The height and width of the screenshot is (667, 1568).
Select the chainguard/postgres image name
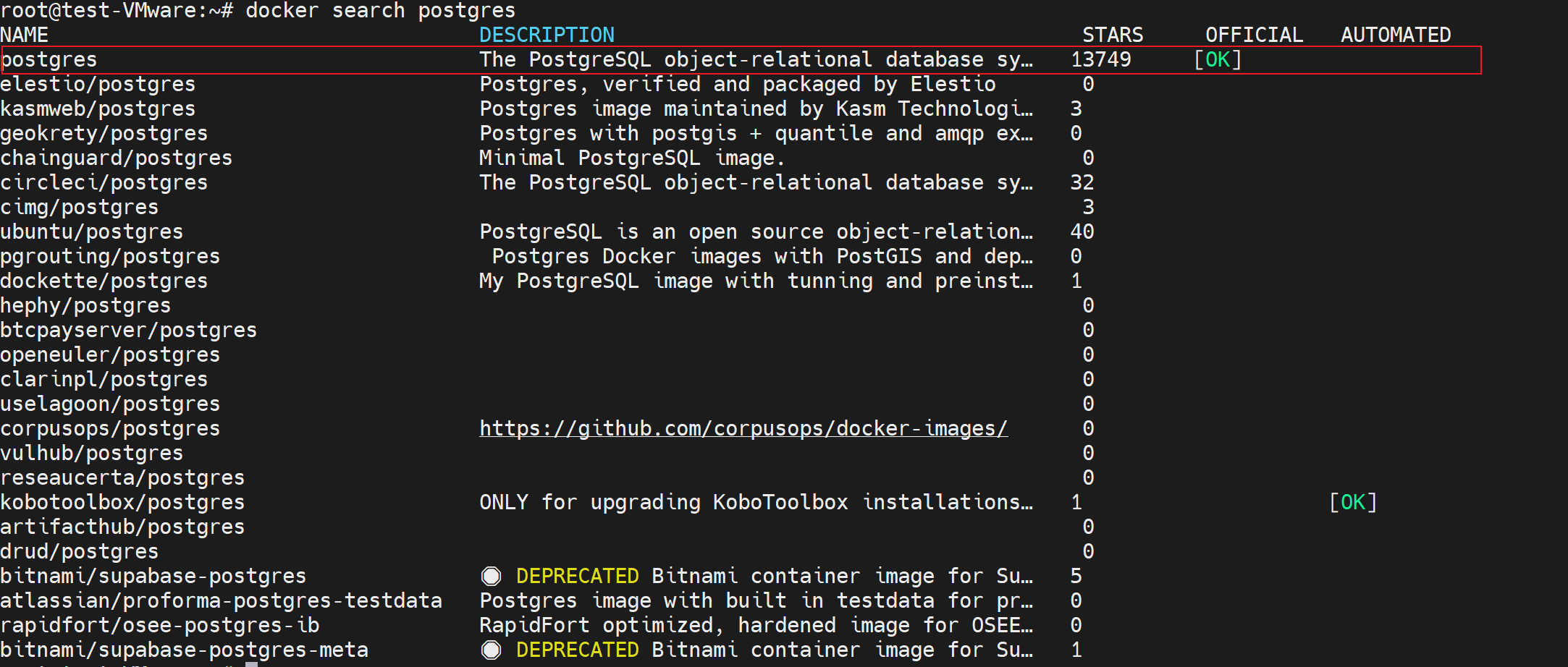point(117,158)
